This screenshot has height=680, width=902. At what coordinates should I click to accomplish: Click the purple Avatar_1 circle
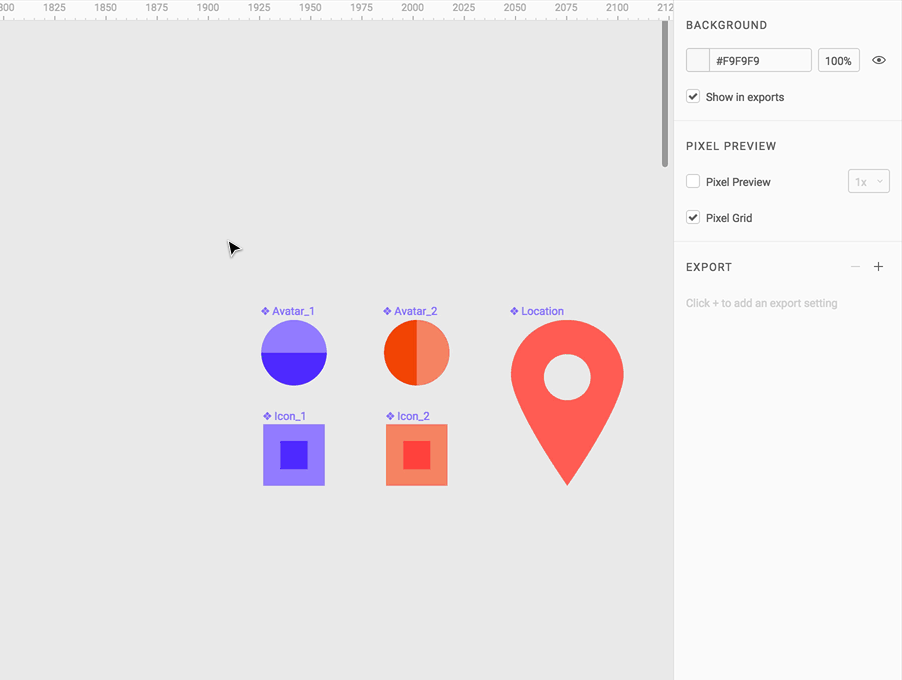pos(294,353)
